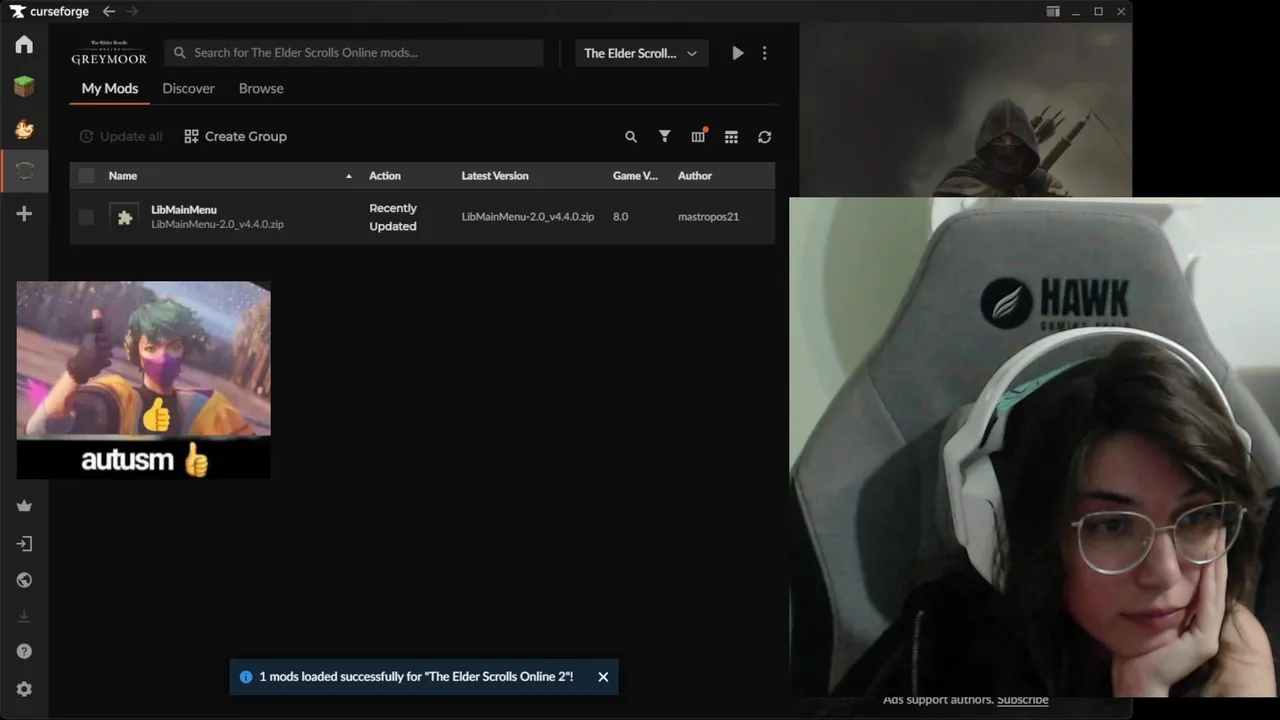Open the Elder Scroll... profile dropdown
This screenshot has width=1280, height=720.
[x=641, y=53]
